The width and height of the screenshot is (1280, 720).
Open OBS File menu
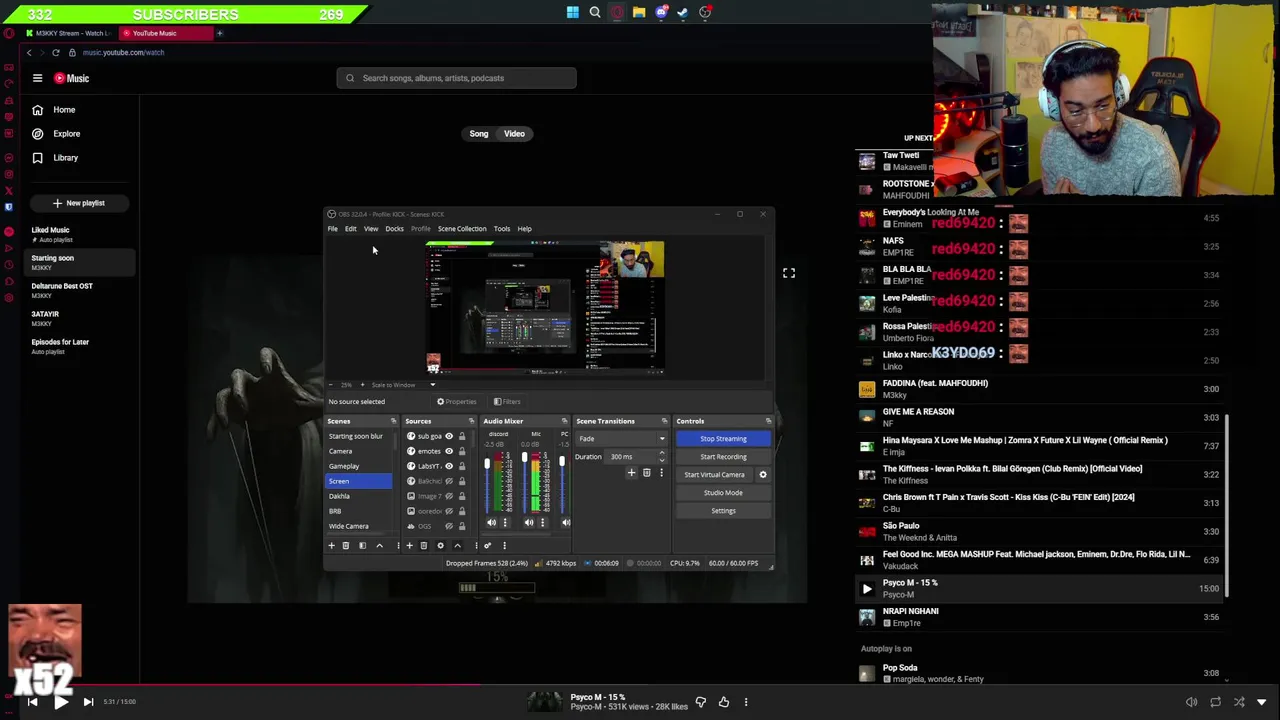[333, 229]
